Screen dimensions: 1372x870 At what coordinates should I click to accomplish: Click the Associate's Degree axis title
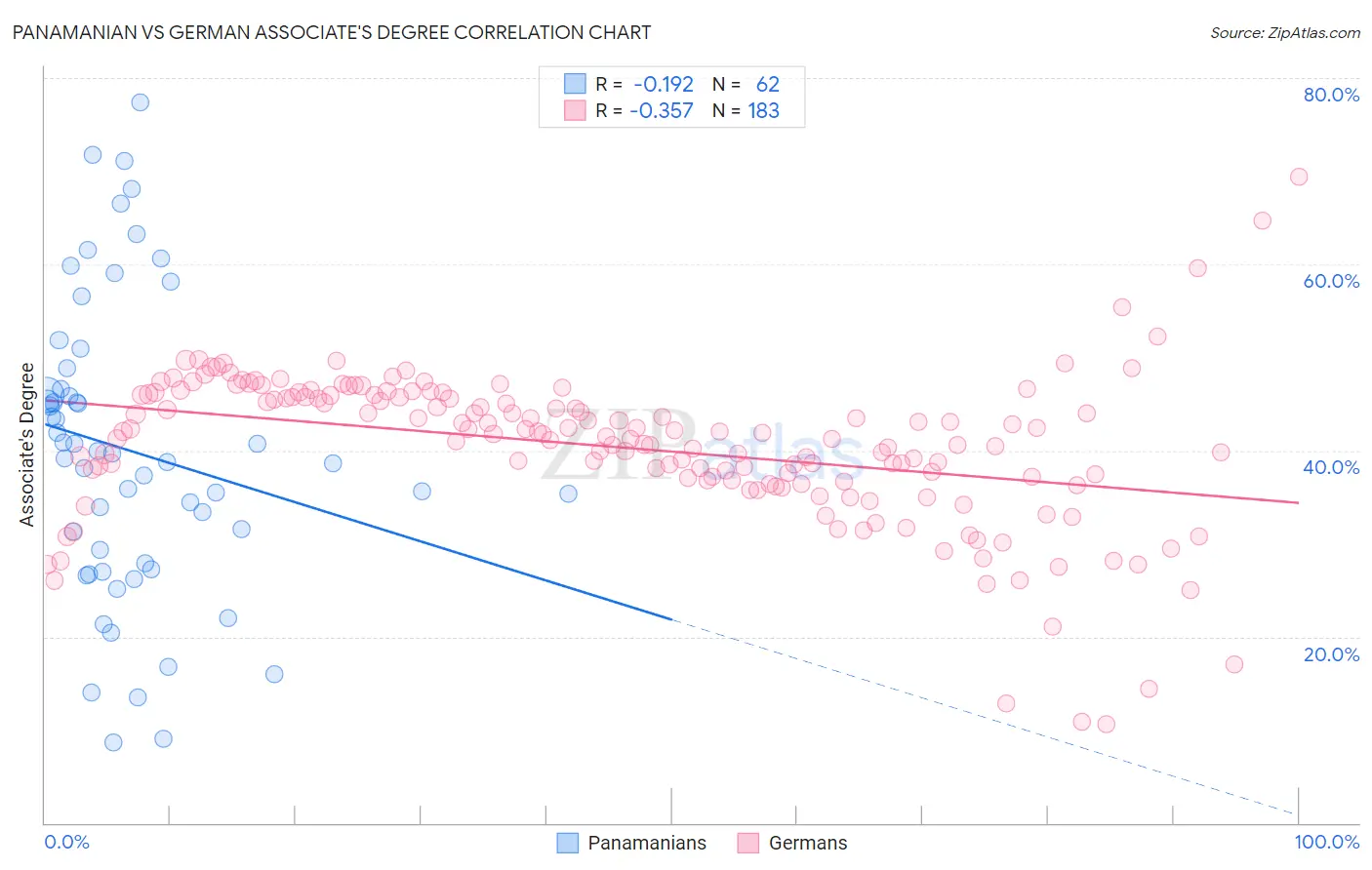pos(27,445)
